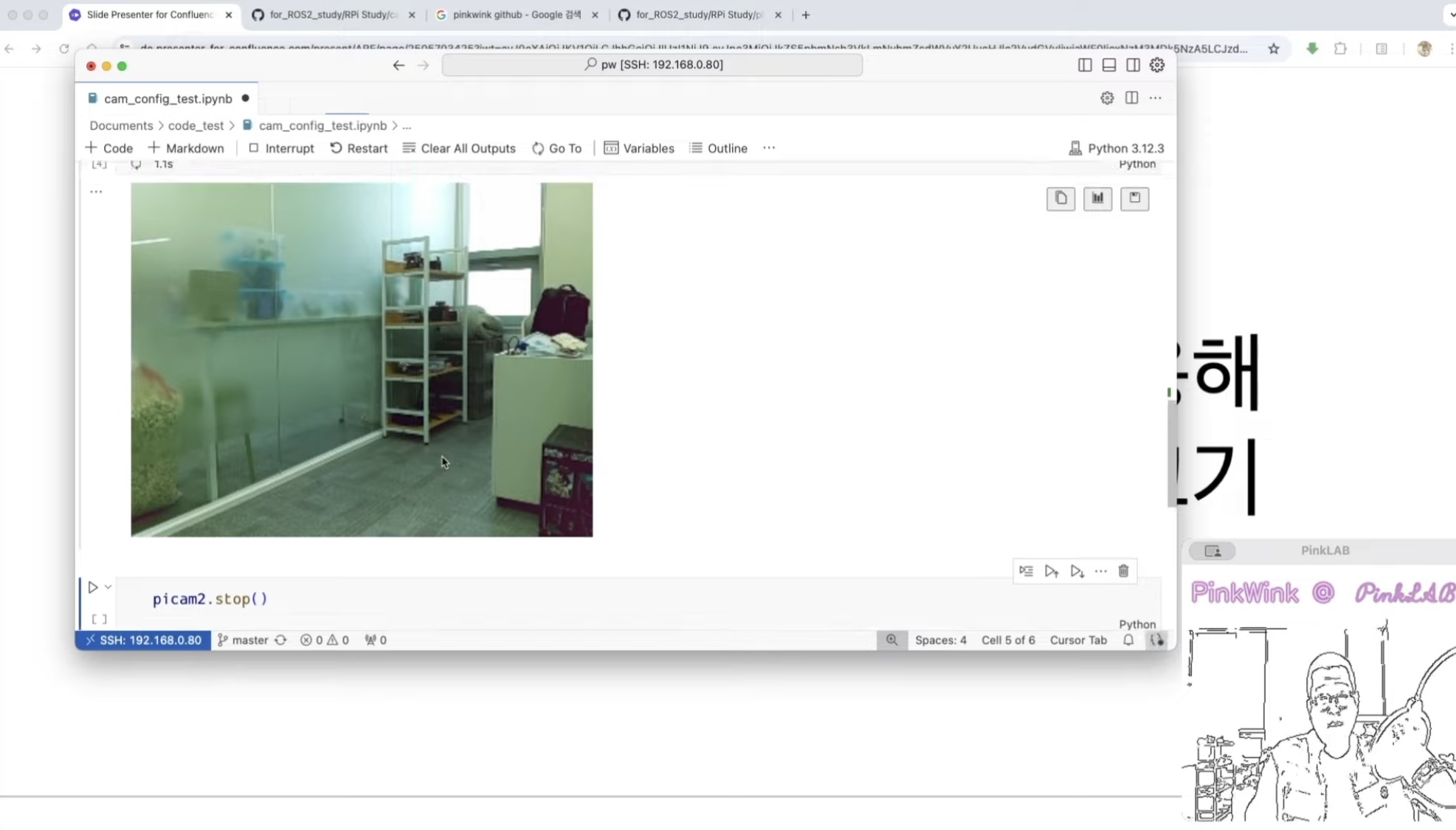Screen dimensions: 1456x830
Task: Click the pw SSH command center search field
Action: click(x=652, y=65)
